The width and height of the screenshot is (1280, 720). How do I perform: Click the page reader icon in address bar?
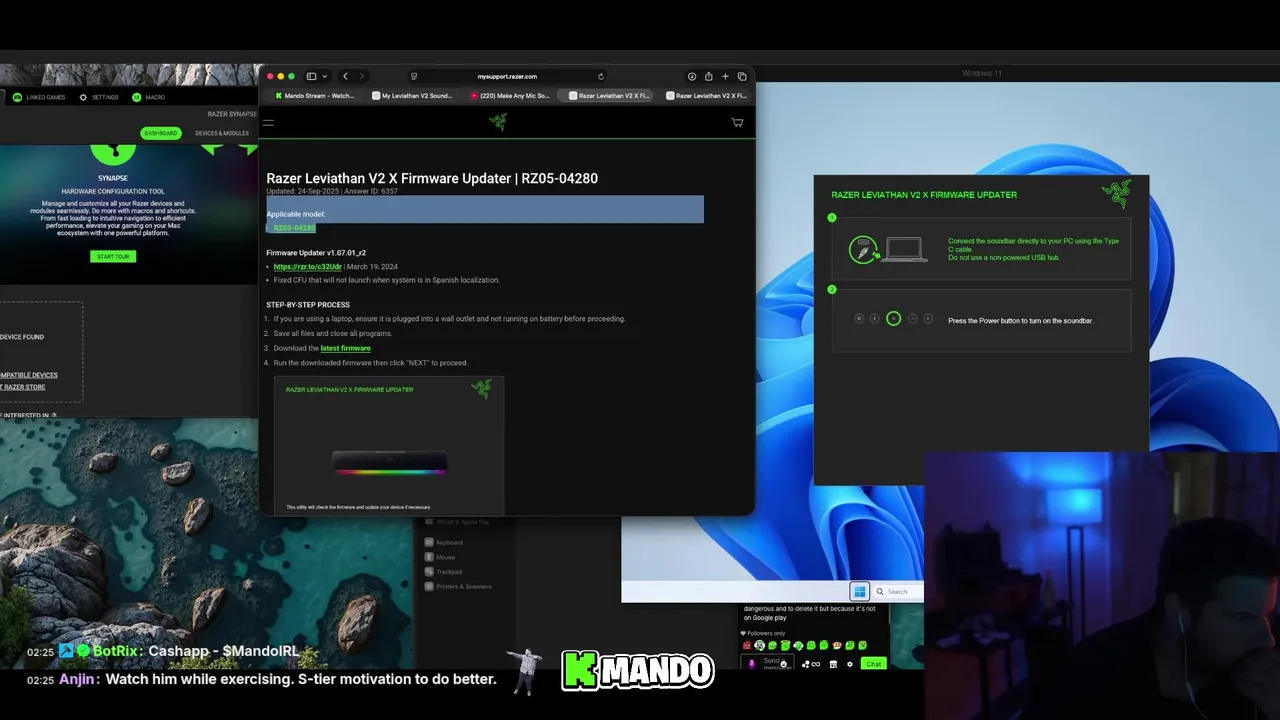414,76
